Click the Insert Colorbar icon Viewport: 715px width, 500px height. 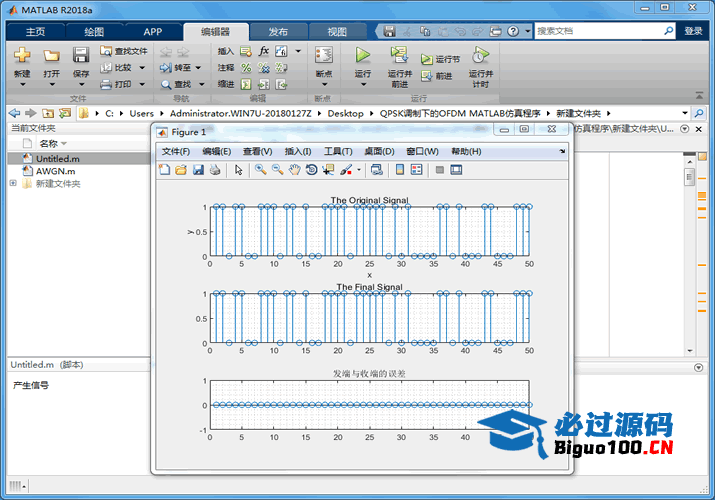click(400, 170)
